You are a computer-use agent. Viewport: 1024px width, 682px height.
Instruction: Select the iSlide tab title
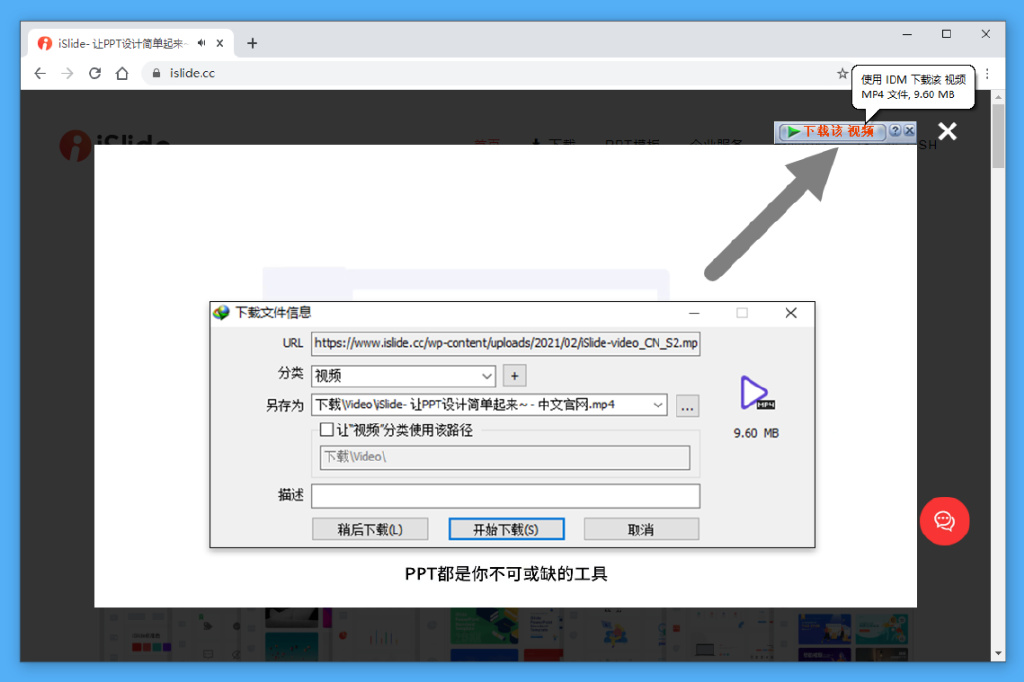click(x=122, y=44)
